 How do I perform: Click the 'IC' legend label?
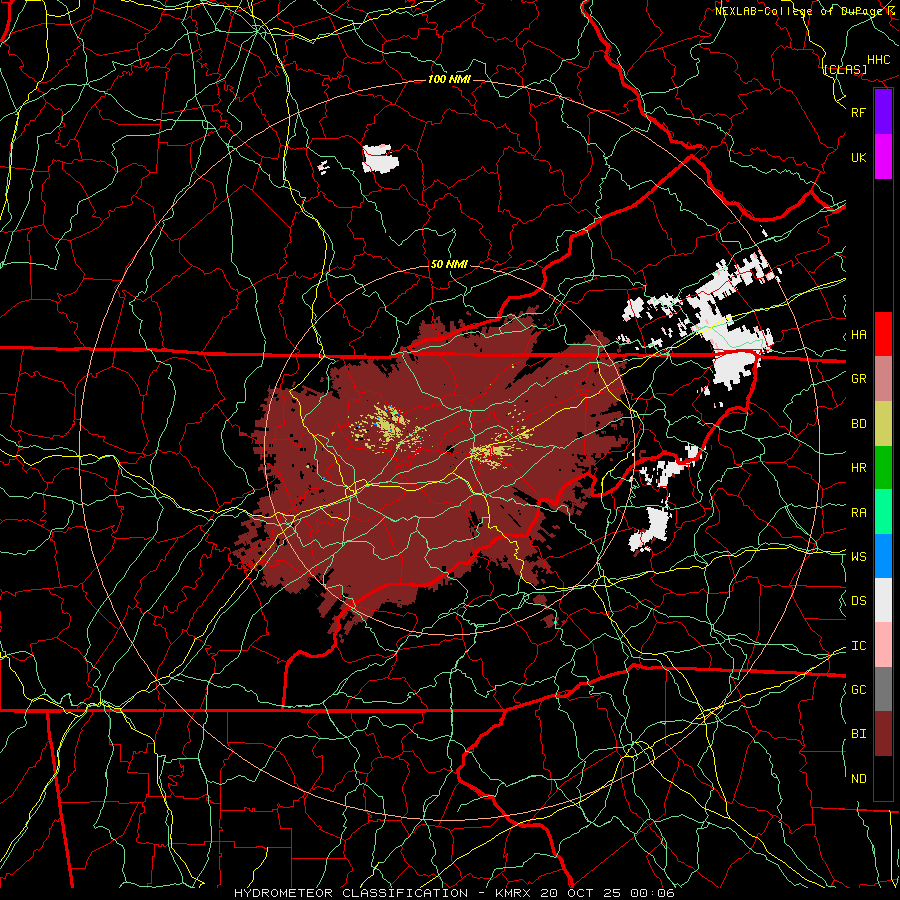858,646
